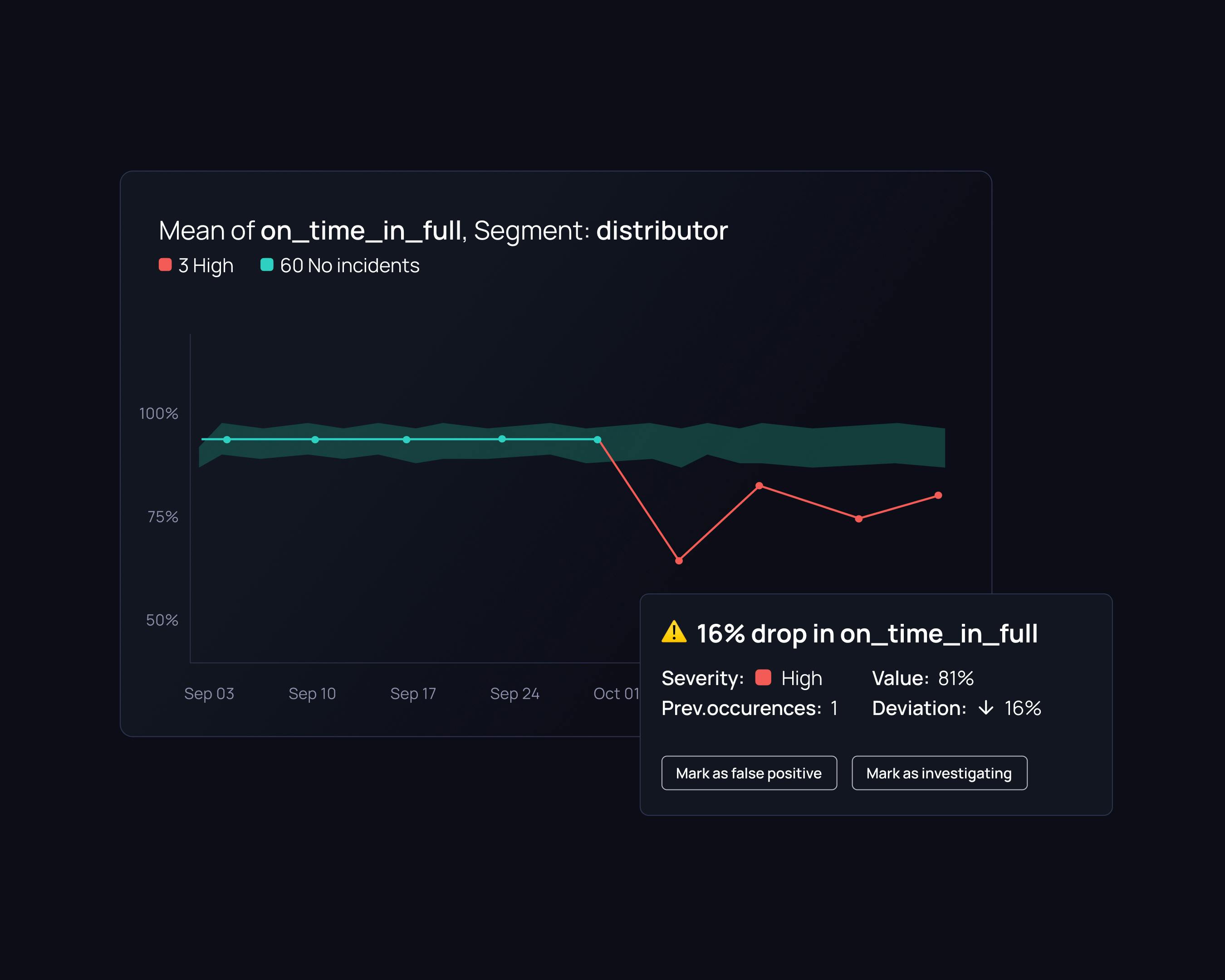The image size is (1225, 980).
Task: Click the red High severity indicator square
Action: (763, 677)
